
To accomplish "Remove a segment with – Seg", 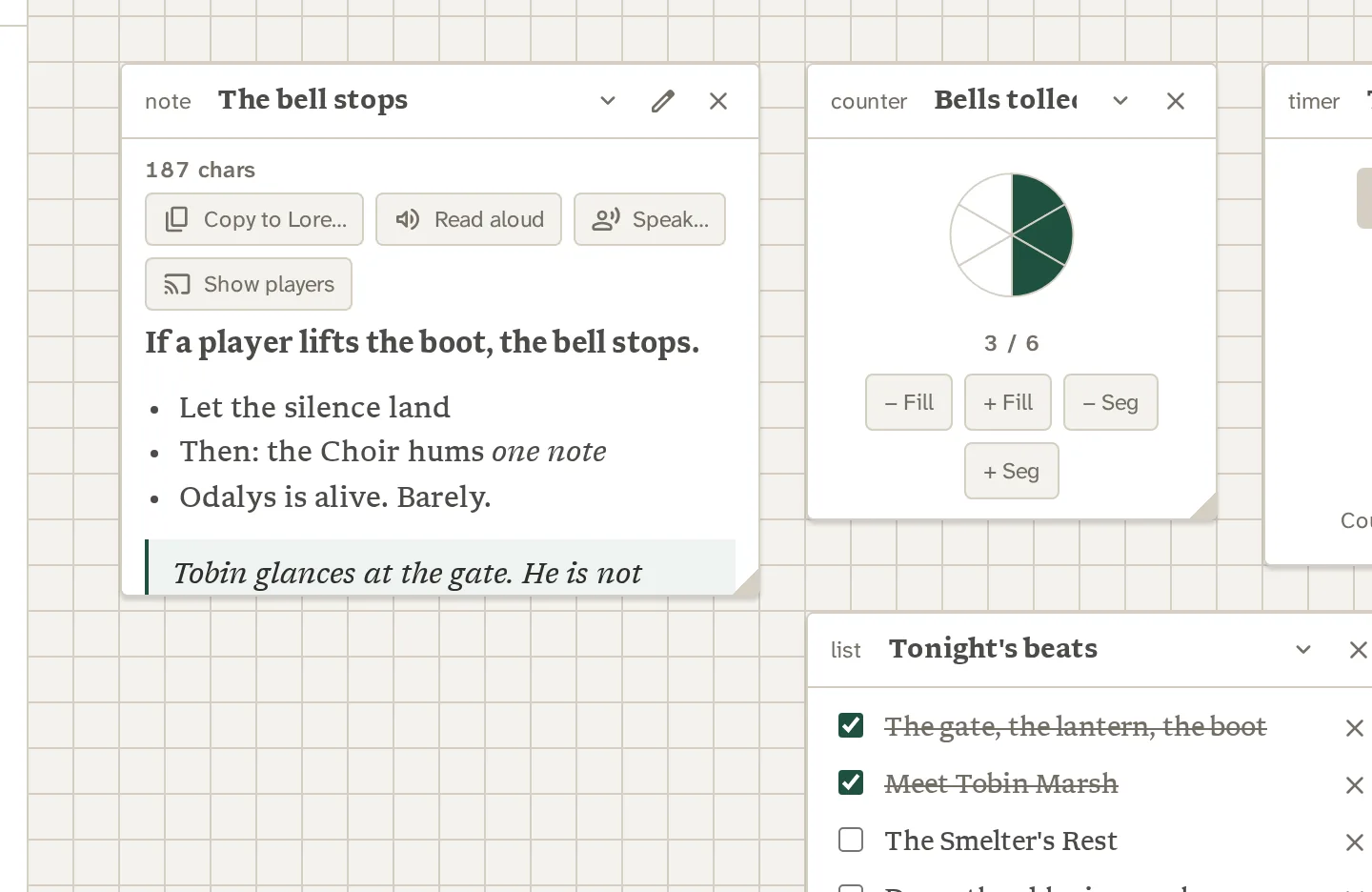I will tap(1111, 402).
